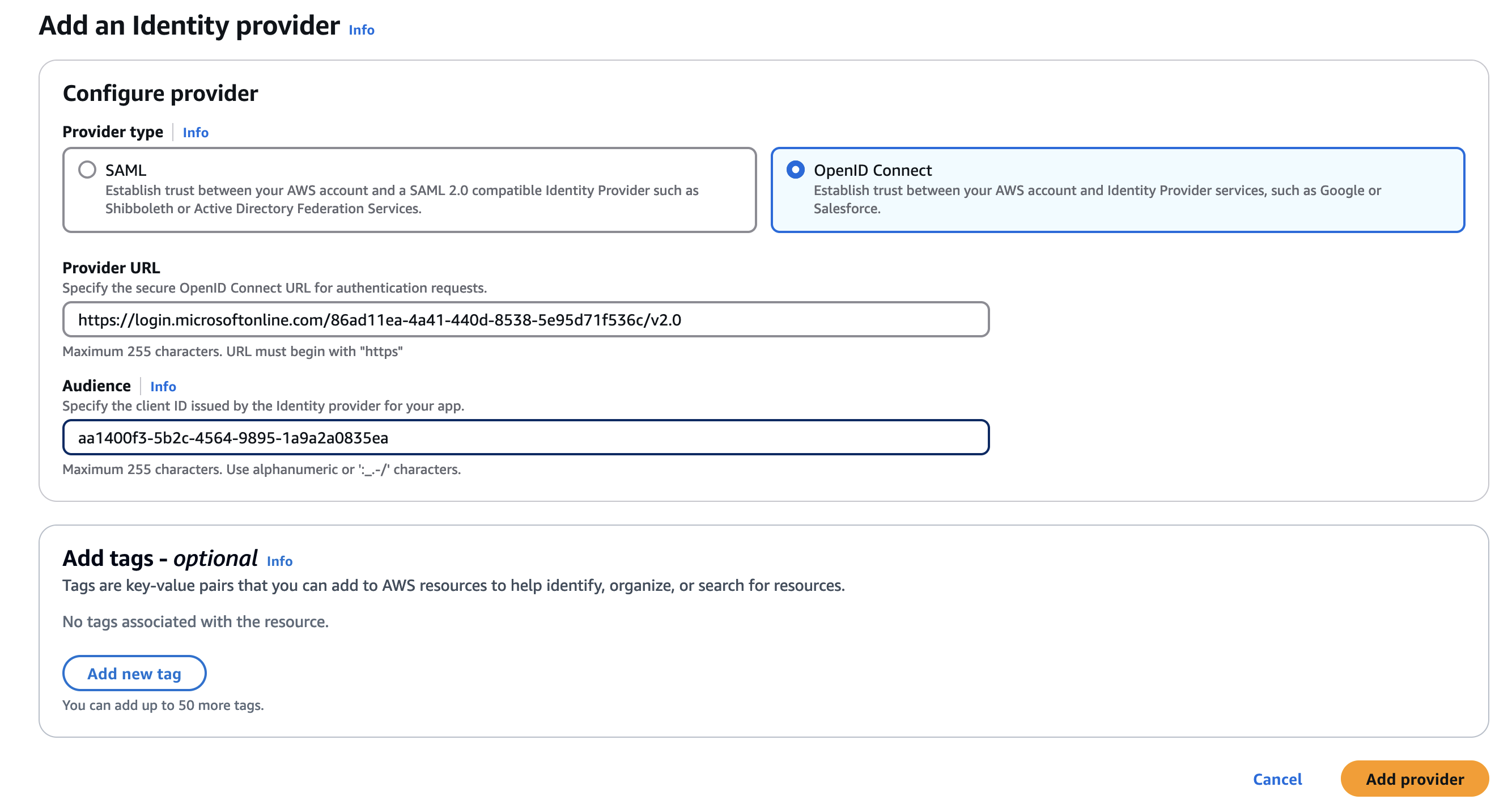Open the Add tags Info link
This screenshot has width=1512, height=812.
[280, 561]
